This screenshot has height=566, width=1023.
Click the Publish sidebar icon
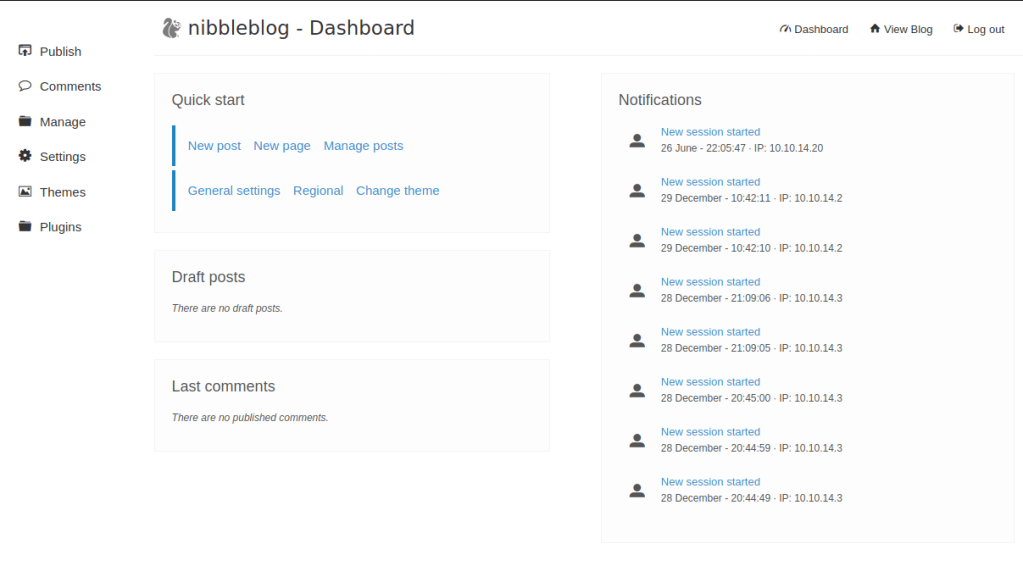click(x=25, y=51)
